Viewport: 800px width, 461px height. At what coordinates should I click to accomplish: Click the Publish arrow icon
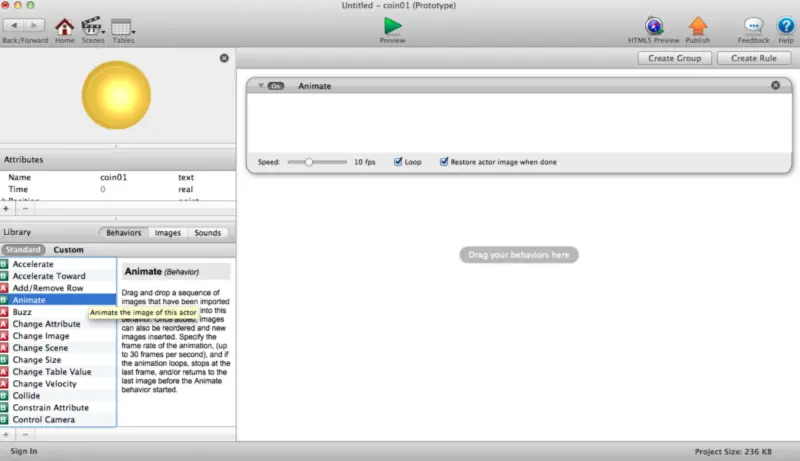(697, 25)
